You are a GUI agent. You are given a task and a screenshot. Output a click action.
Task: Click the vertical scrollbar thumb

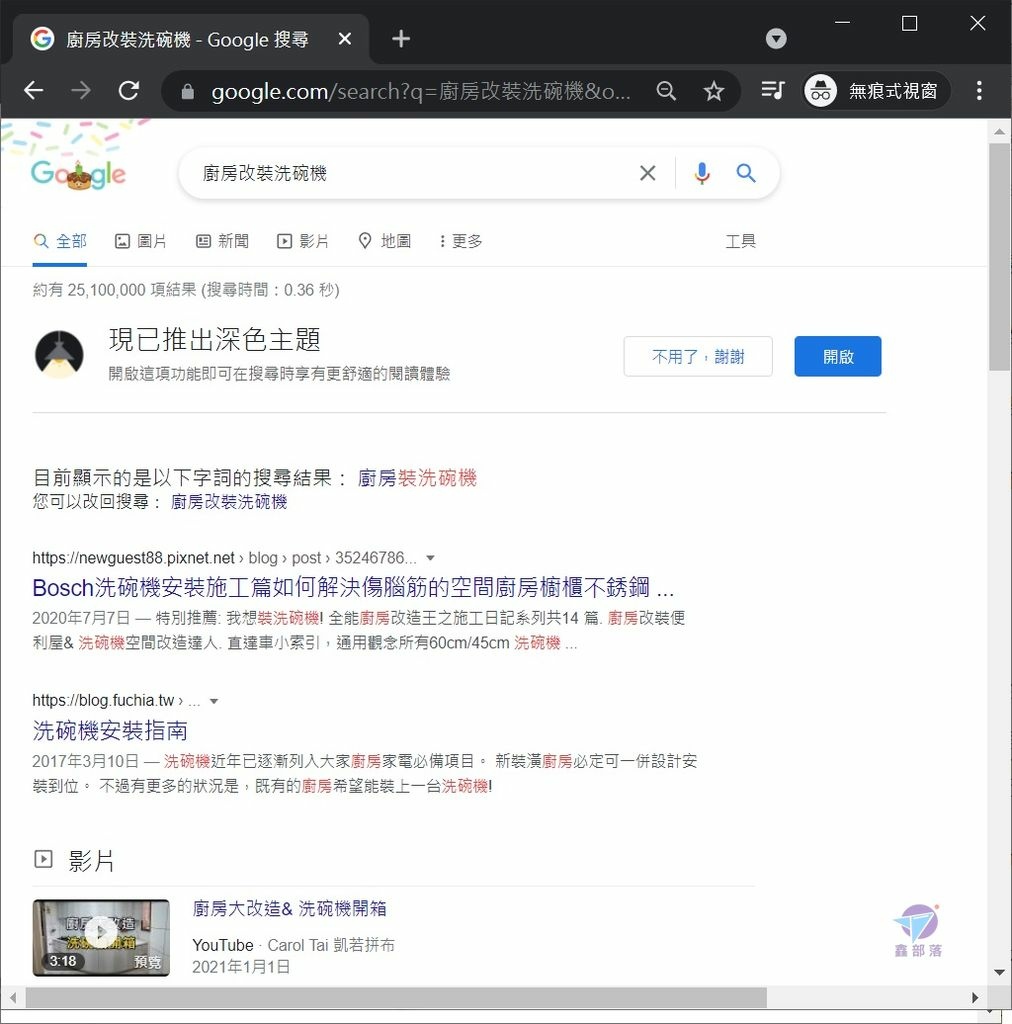click(999, 257)
